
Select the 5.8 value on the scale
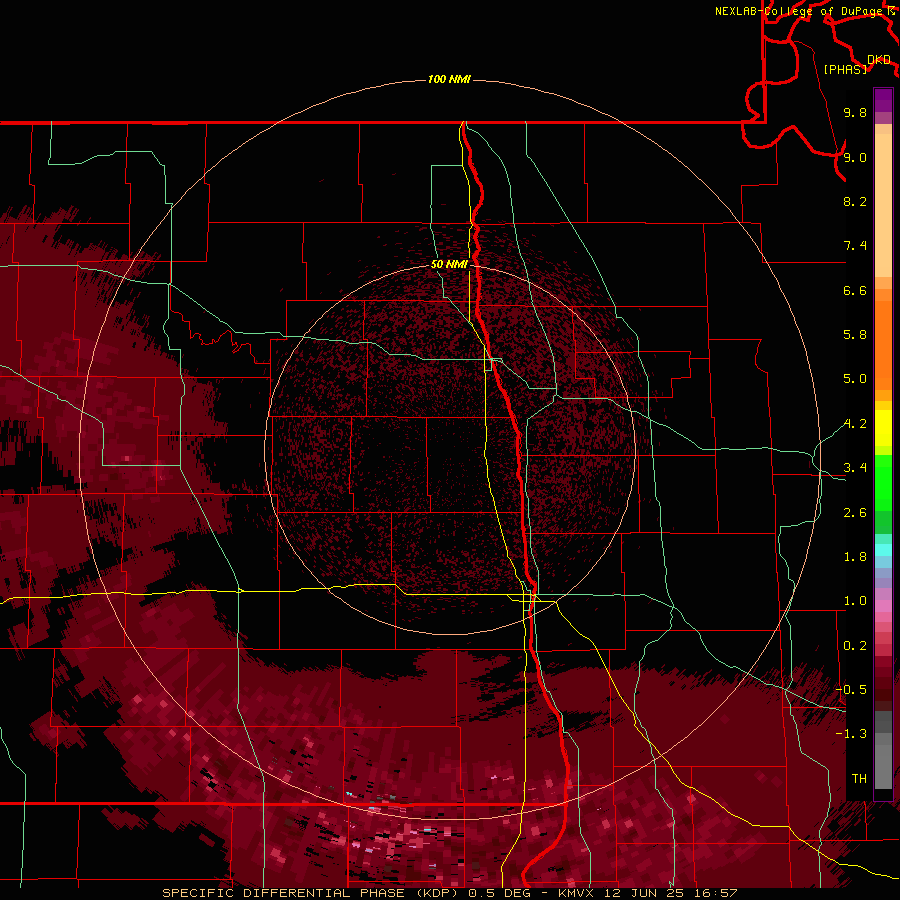click(855, 335)
